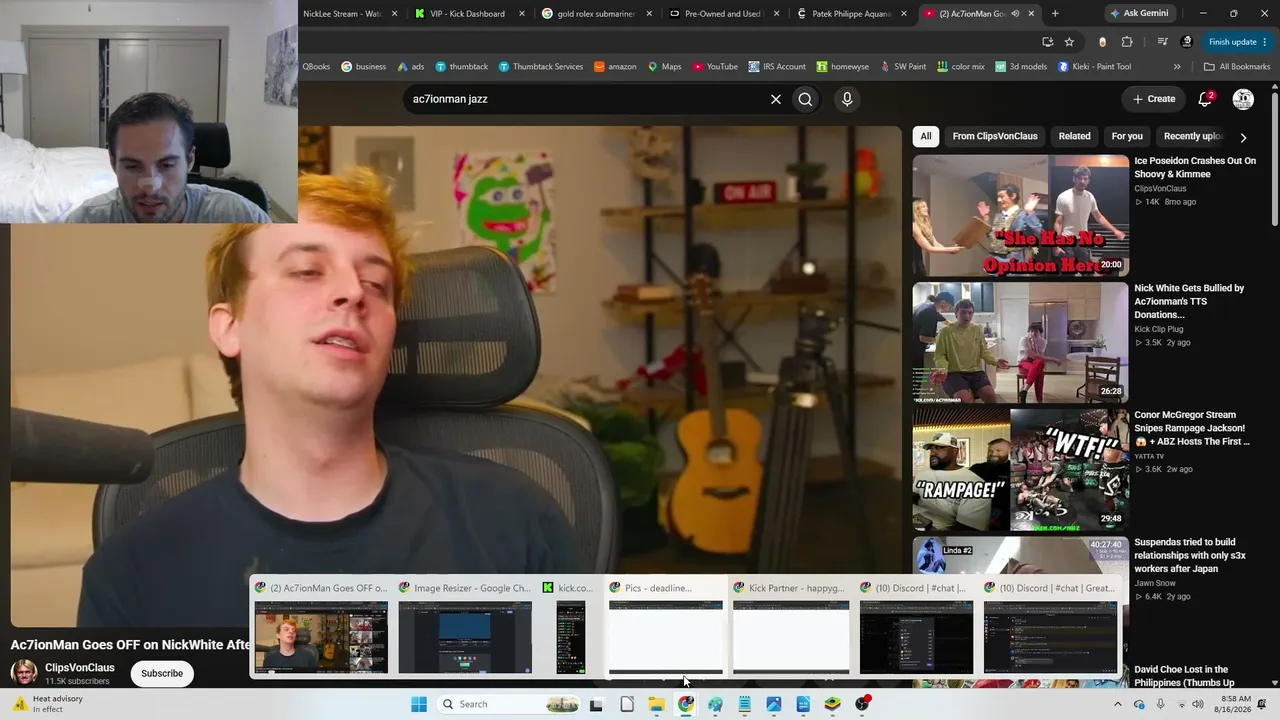Open the Create dropdown button
This screenshot has width=1280, height=720.
[1153, 99]
